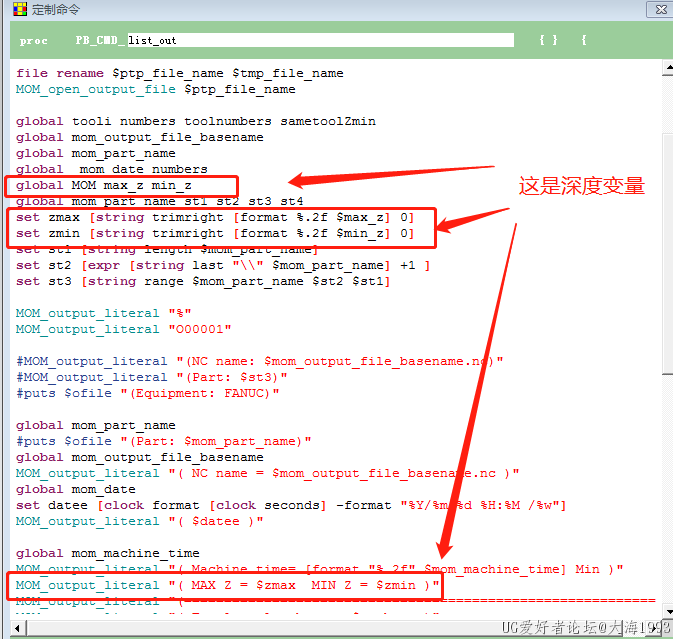Click the line 'file rename $ptp_file_name $tmp_file_name'

(179, 73)
